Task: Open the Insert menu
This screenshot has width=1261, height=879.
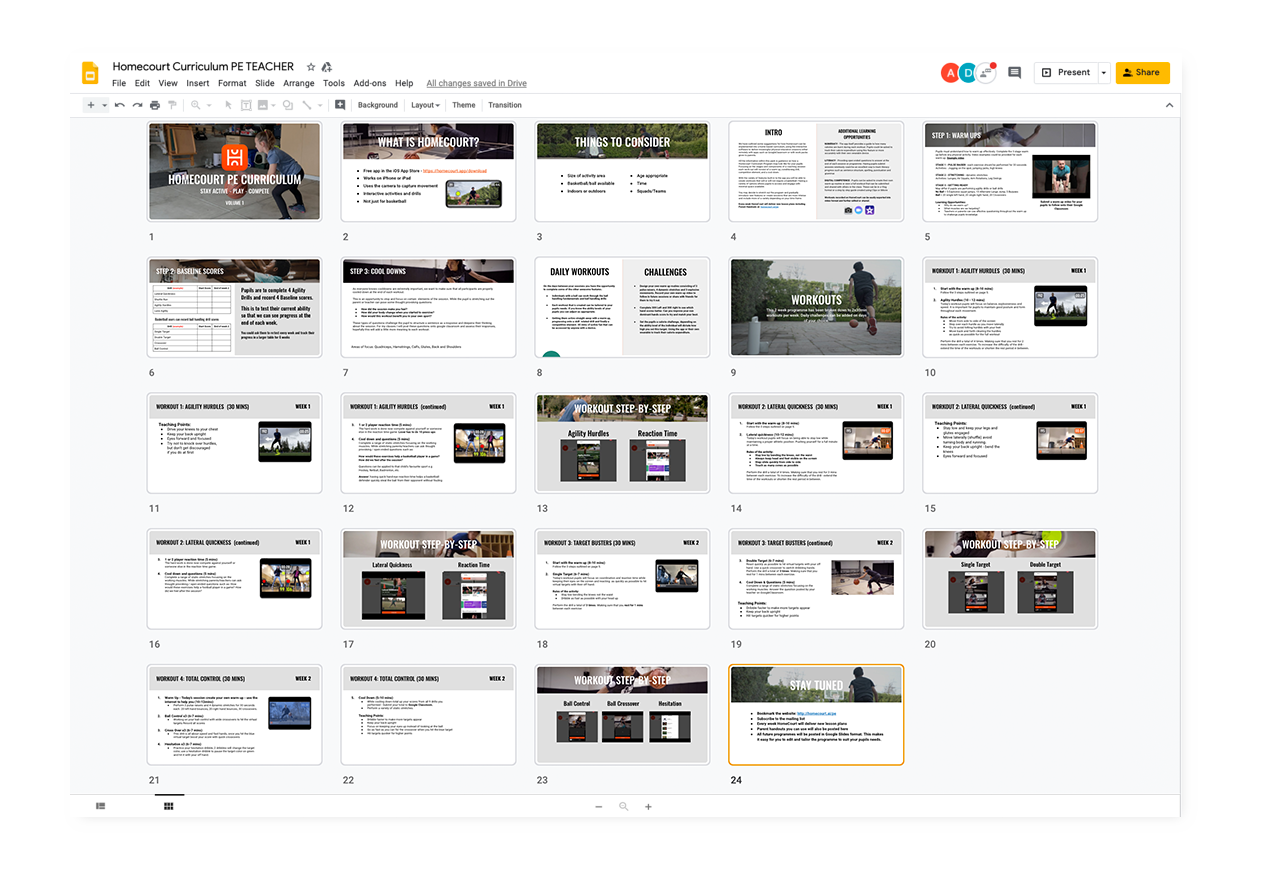Action: [197, 83]
